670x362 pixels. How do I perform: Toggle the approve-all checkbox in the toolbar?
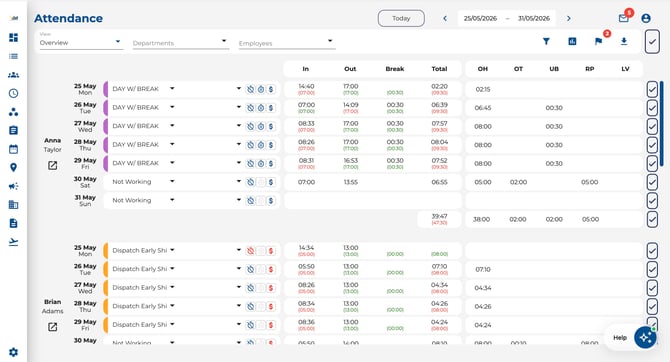pyautogui.click(x=652, y=41)
